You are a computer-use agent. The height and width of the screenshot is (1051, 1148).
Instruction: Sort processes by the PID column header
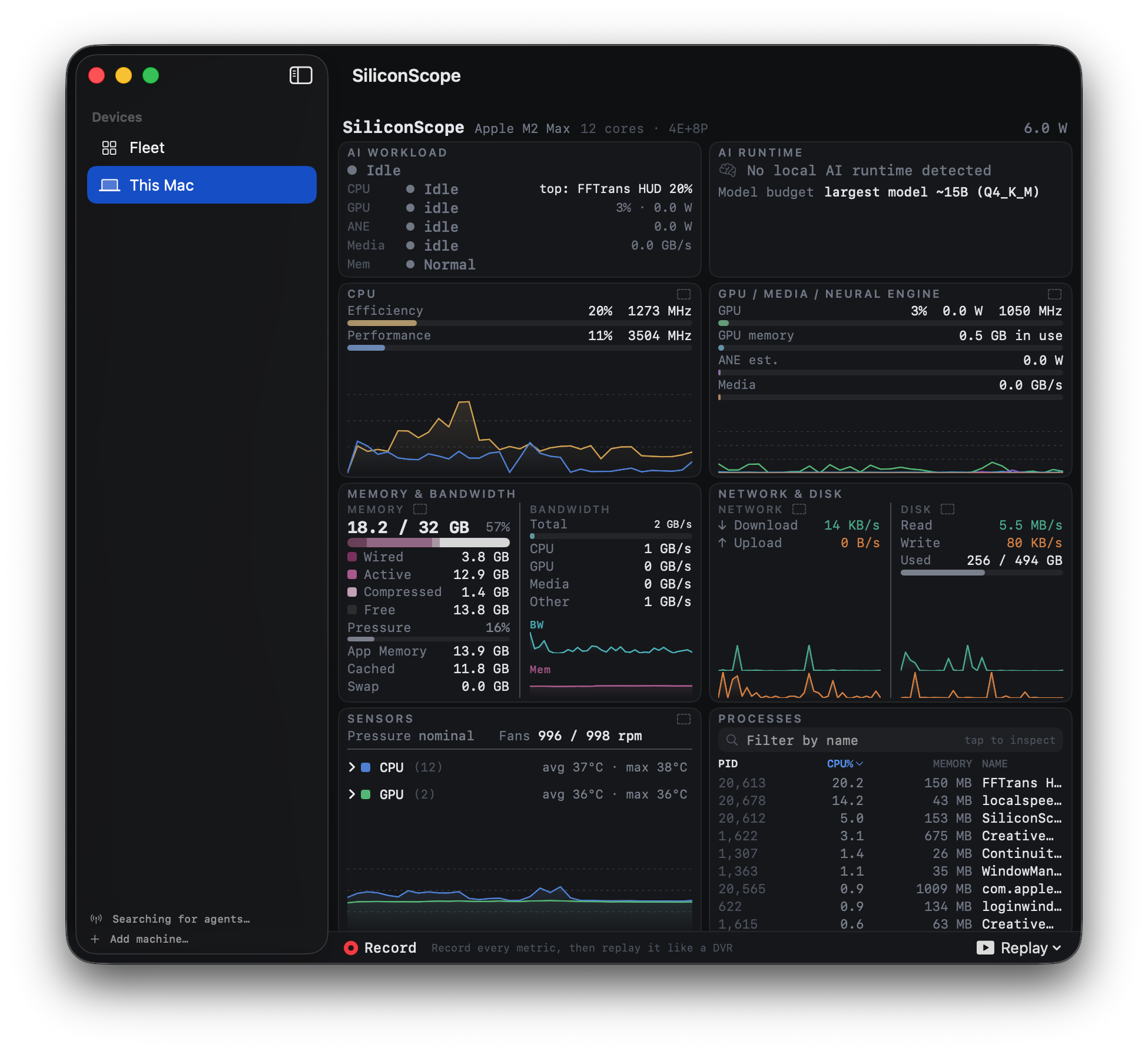(x=728, y=763)
